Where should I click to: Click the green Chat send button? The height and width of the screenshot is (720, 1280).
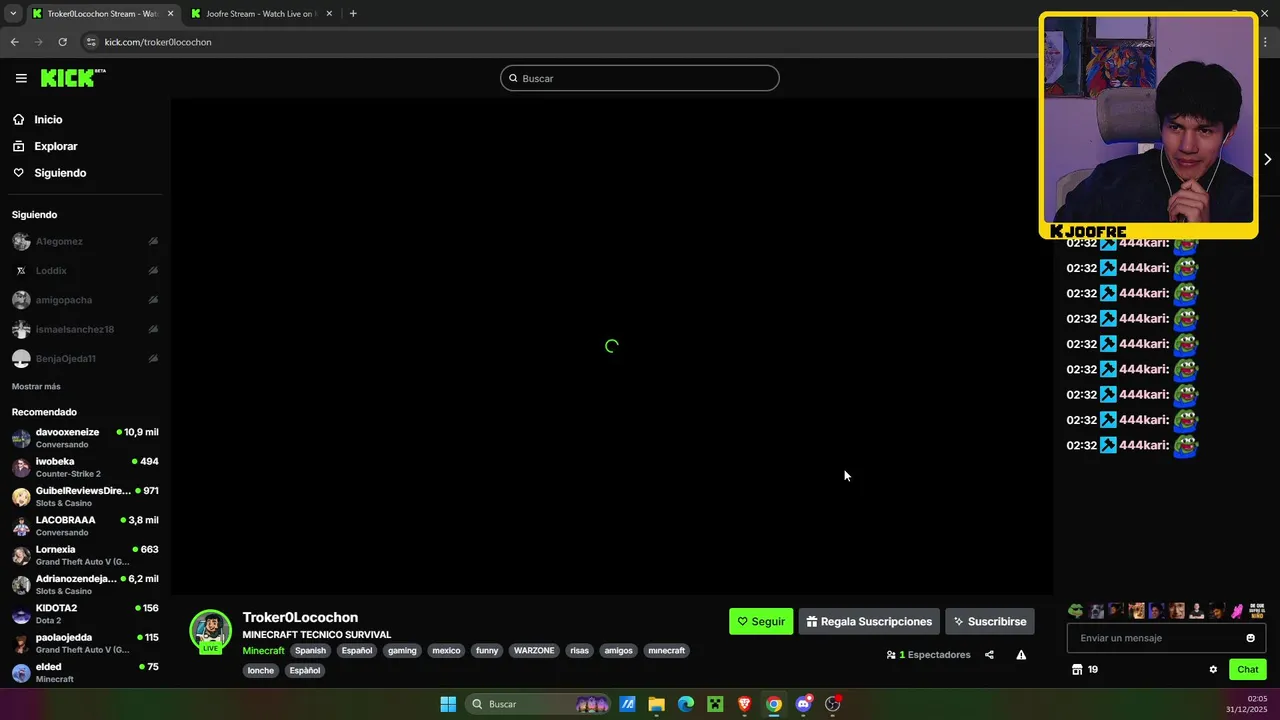point(1248,670)
